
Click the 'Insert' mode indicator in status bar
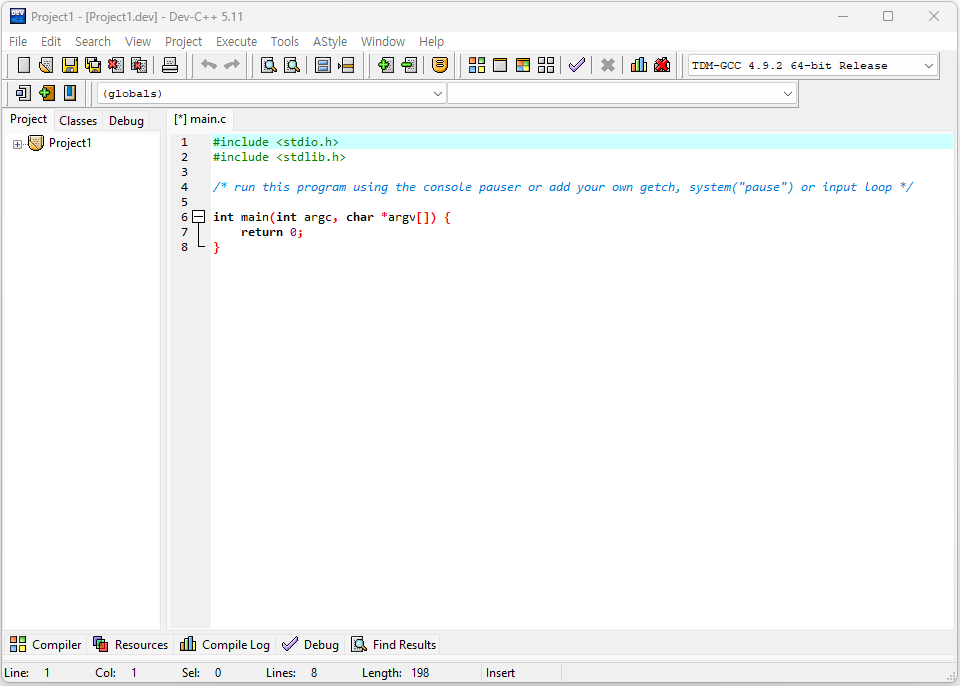tap(500, 673)
